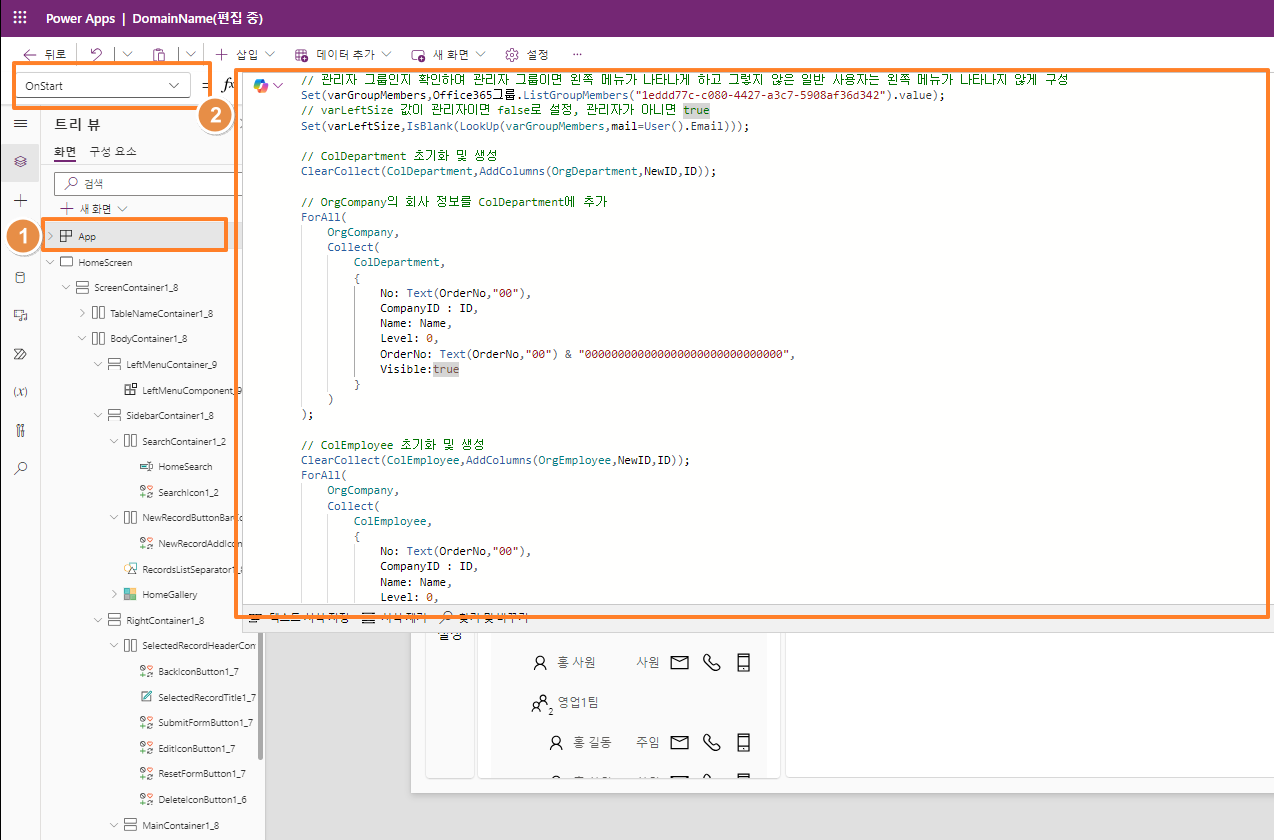The image size is (1274, 840).
Task: Select HomeScreen in the tree view
Action: [105, 262]
